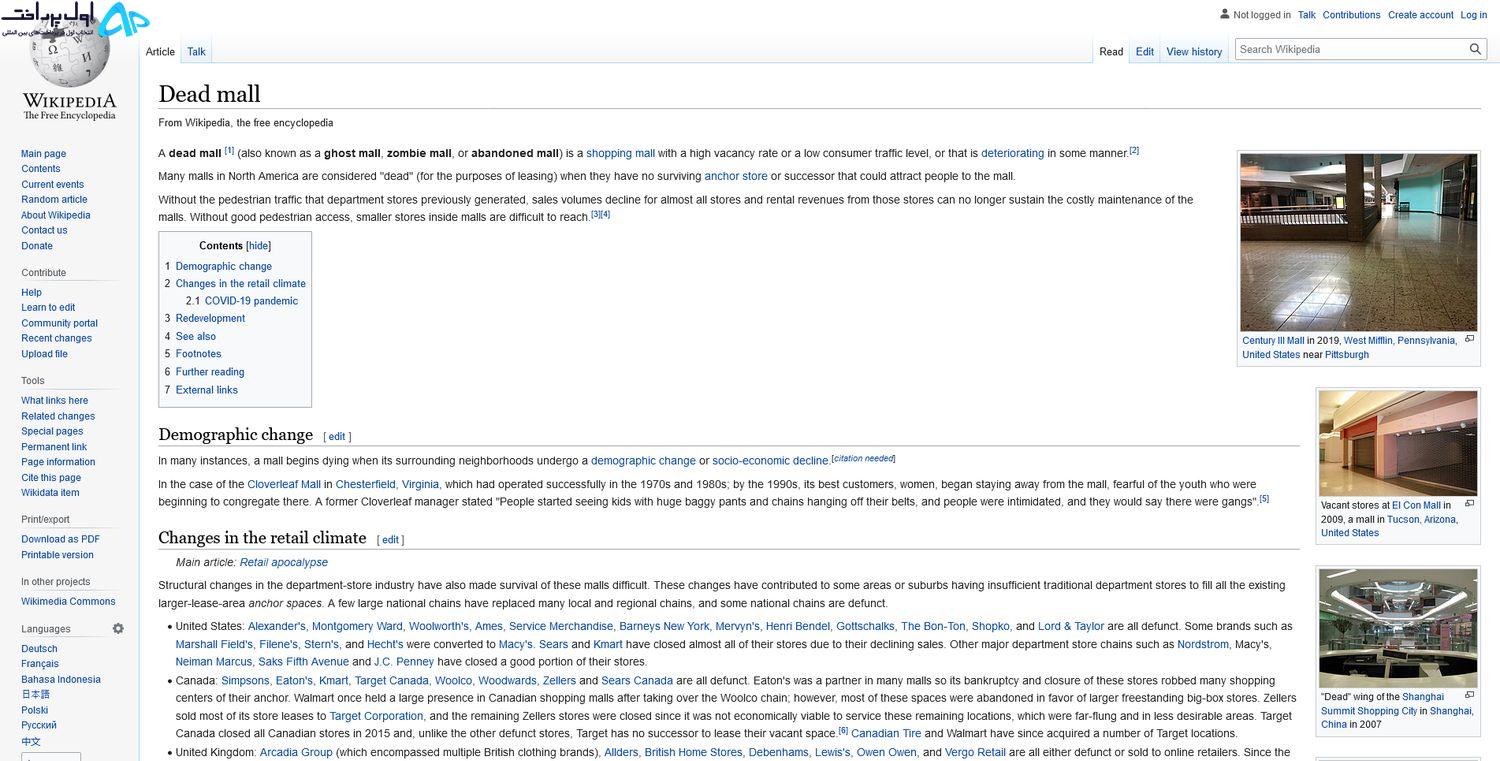This screenshot has width=1500, height=761.
Task: Select the Deutsch language link
Action: 40,649
